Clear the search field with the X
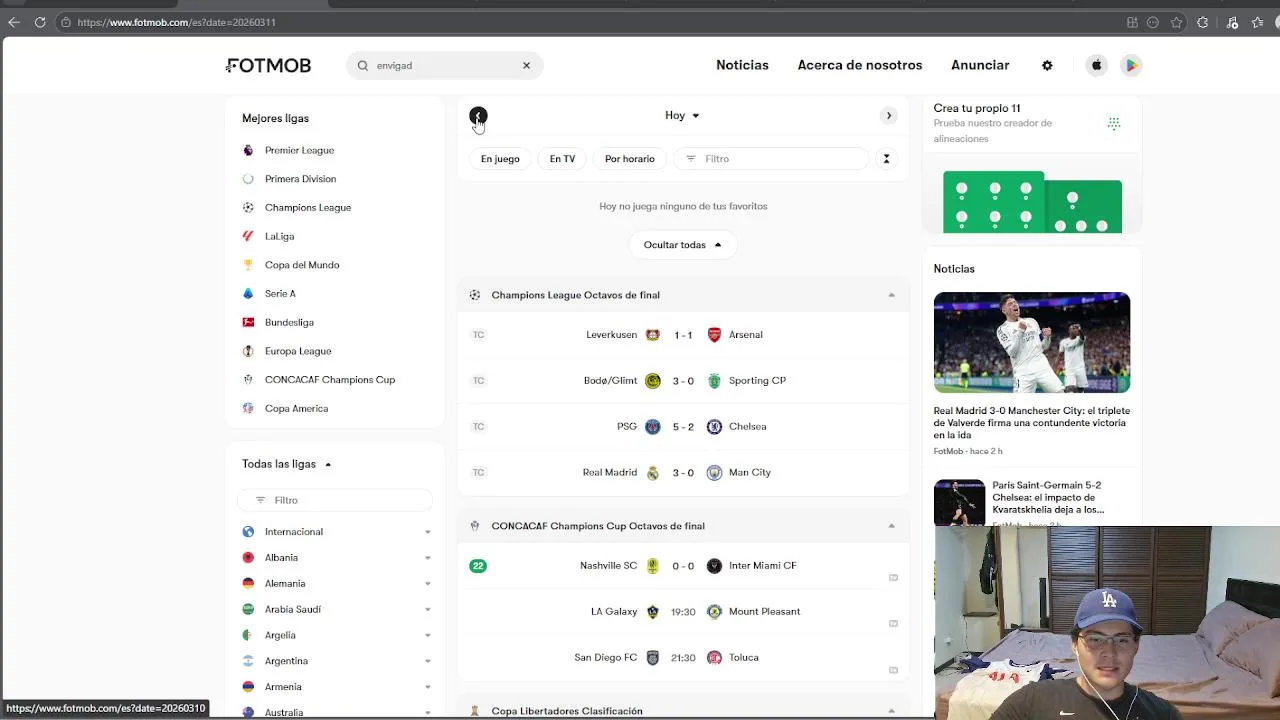1280x720 pixels. tap(526, 65)
